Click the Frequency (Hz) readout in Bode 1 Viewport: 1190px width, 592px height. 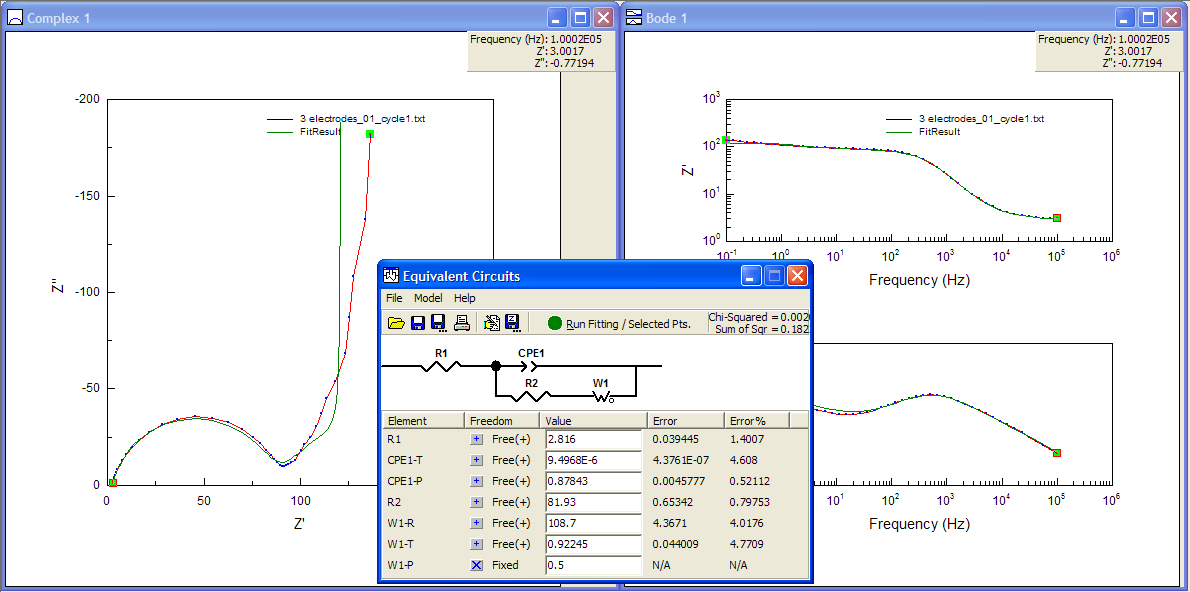1103,39
